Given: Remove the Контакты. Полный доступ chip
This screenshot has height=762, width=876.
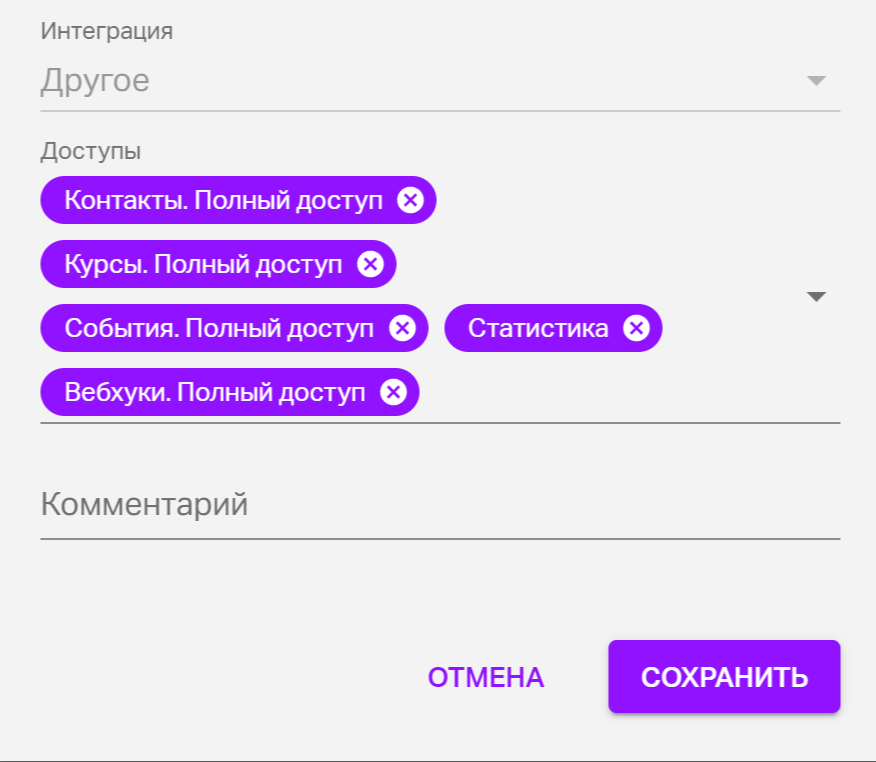Looking at the screenshot, I should (x=410, y=200).
